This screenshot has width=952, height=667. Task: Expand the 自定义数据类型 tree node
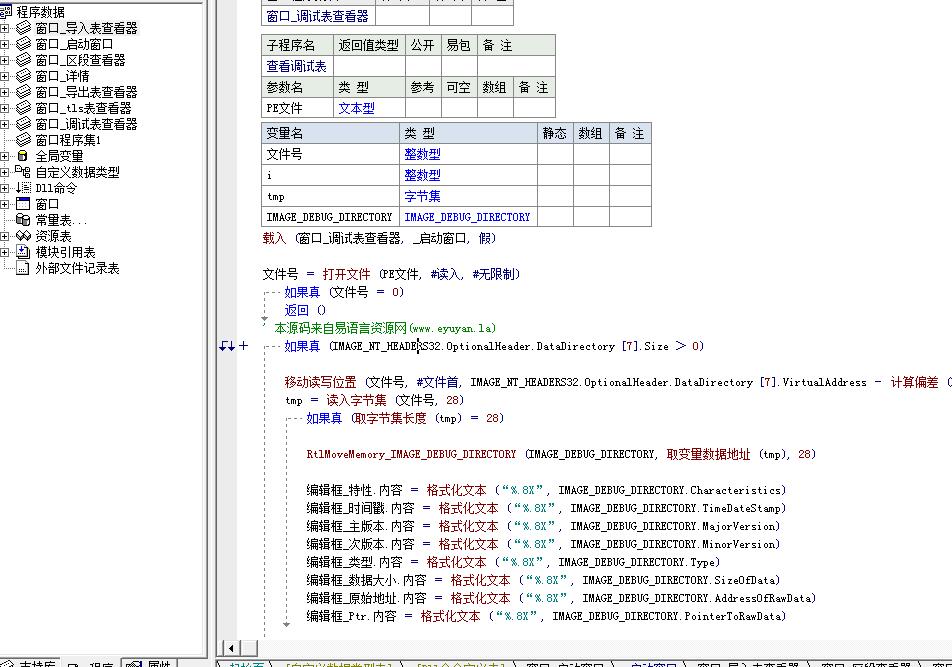pyautogui.click(x=4, y=172)
